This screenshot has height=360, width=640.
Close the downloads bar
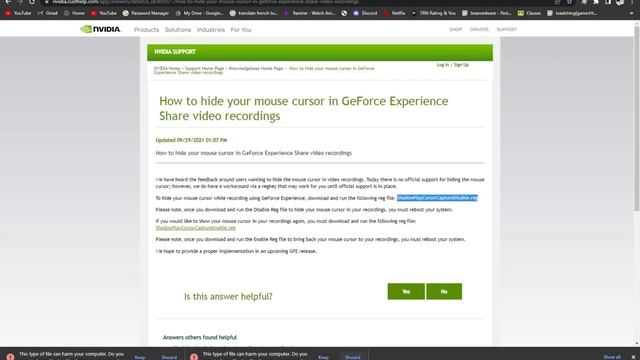633,357
